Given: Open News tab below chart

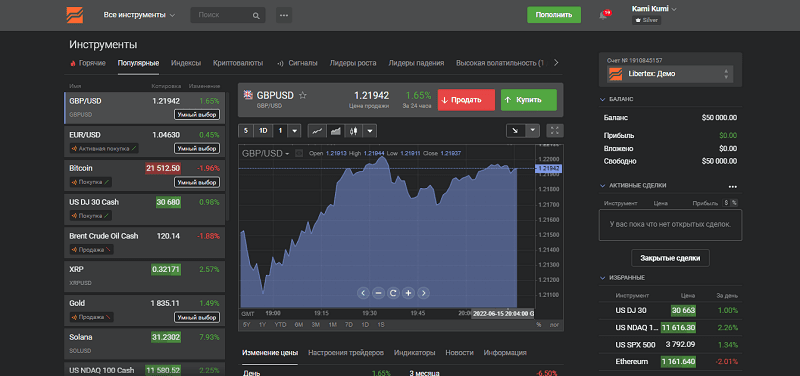Looking at the screenshot, I should (459, 353).
